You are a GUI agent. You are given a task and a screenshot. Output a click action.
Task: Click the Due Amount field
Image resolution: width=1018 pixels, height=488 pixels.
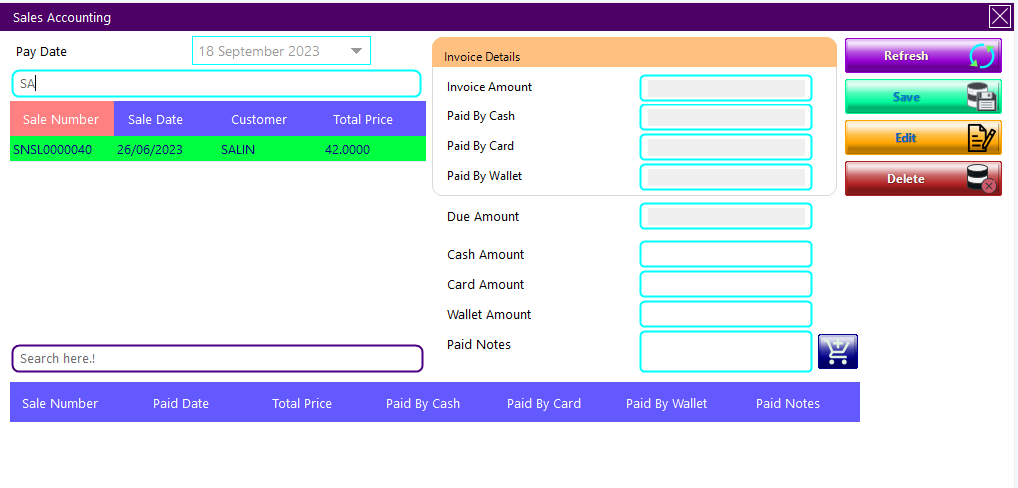[725, 216]
